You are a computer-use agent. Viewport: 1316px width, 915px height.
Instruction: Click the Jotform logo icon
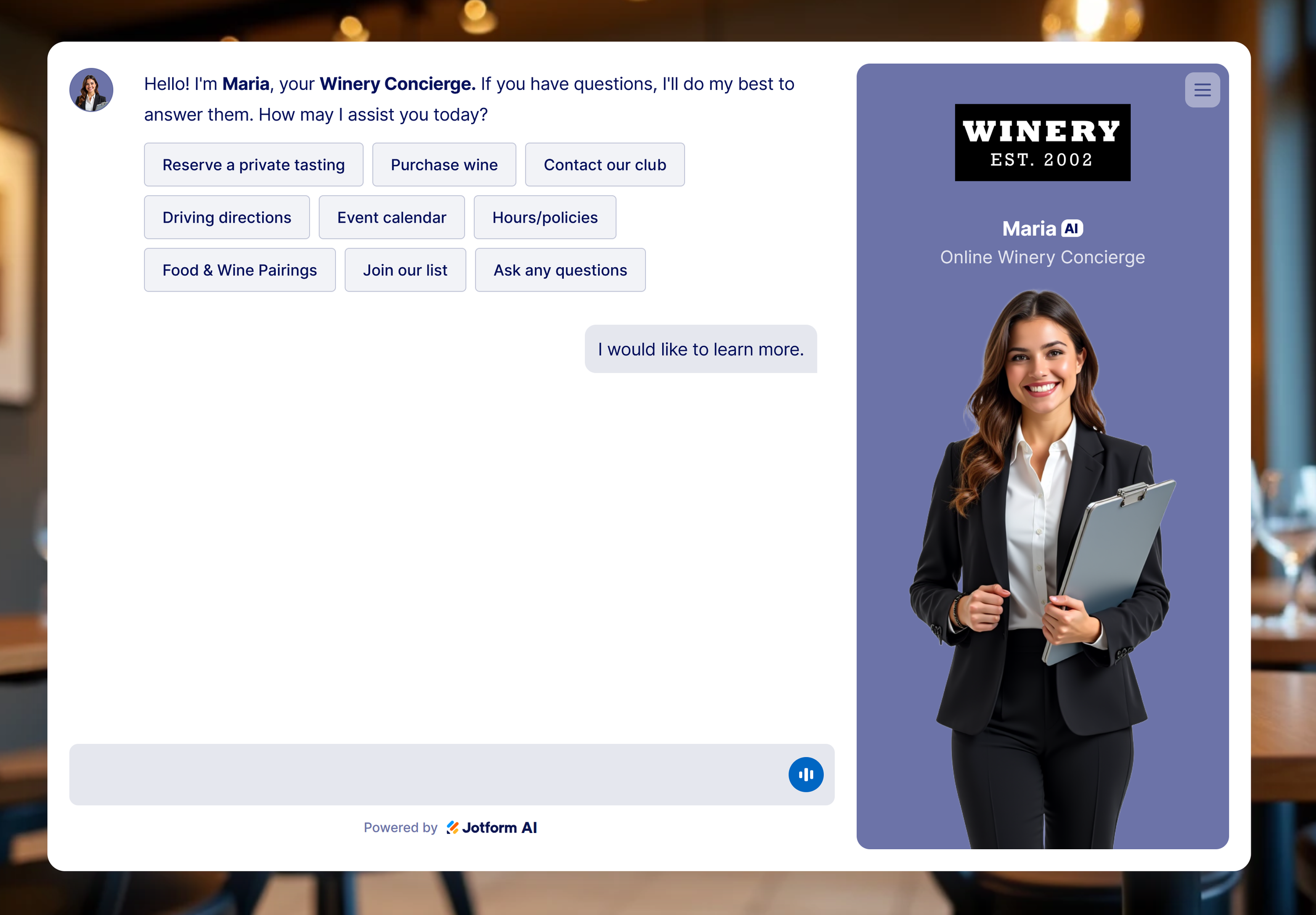click(x=452, y=827)
